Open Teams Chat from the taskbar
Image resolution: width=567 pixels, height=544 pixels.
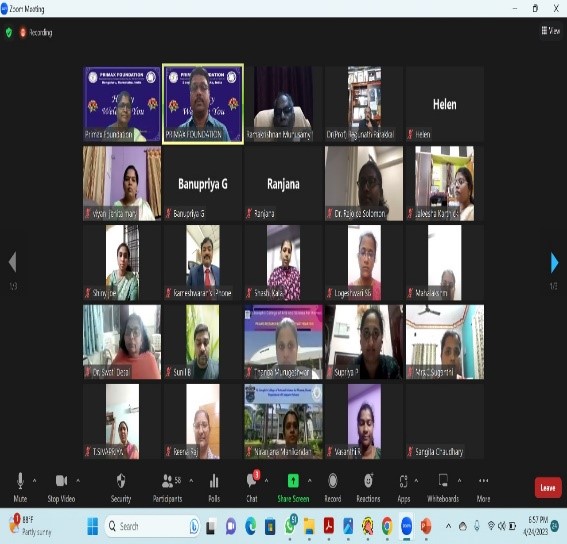(x=231, y=526)
